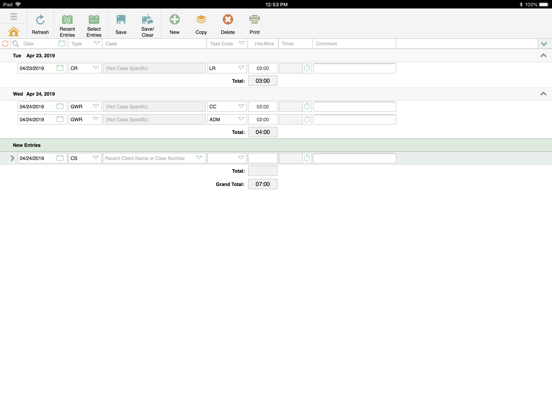
Task: Click the Case filter field
Action: pyautogui.click(x=154, y=44)
